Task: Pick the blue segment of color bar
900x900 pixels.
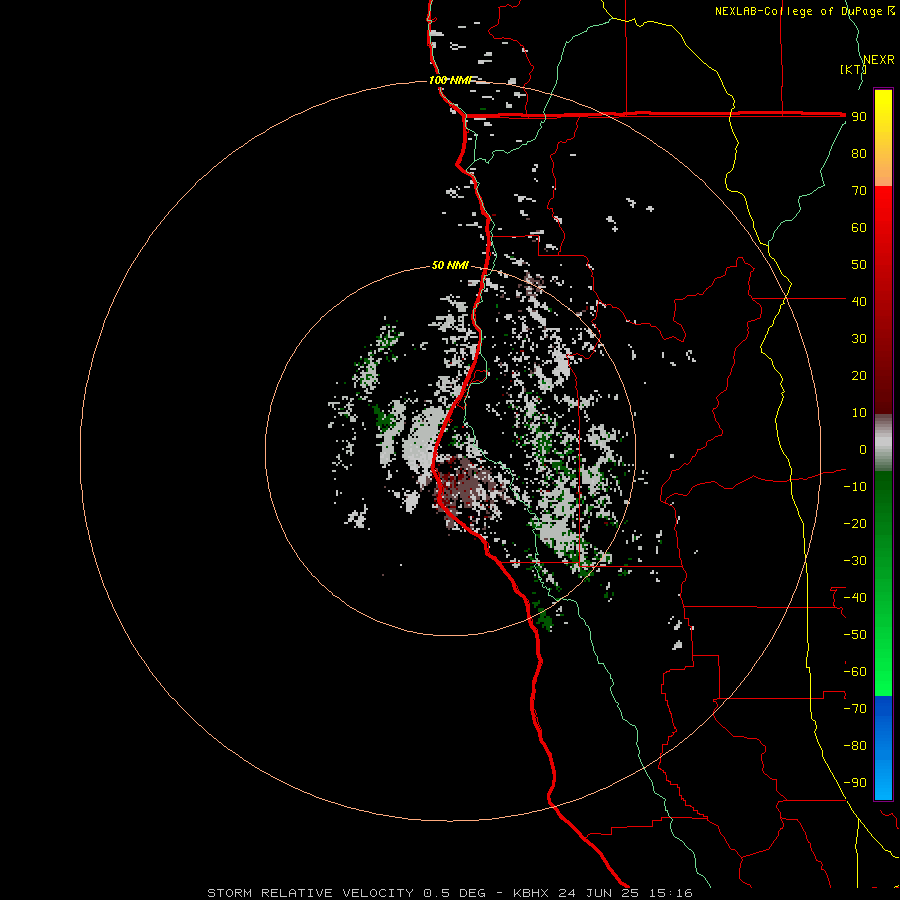Action: tap(883, 748)
